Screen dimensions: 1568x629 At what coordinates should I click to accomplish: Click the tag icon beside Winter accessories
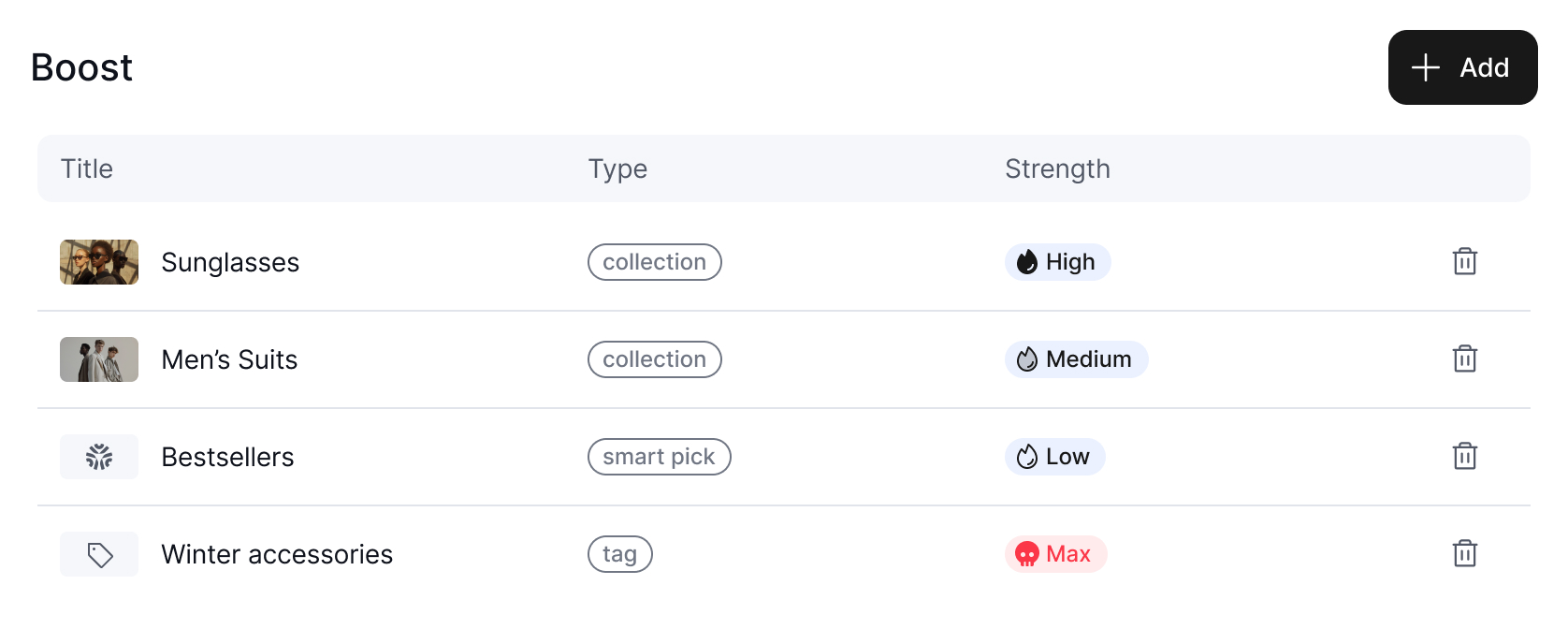point(98,554)
